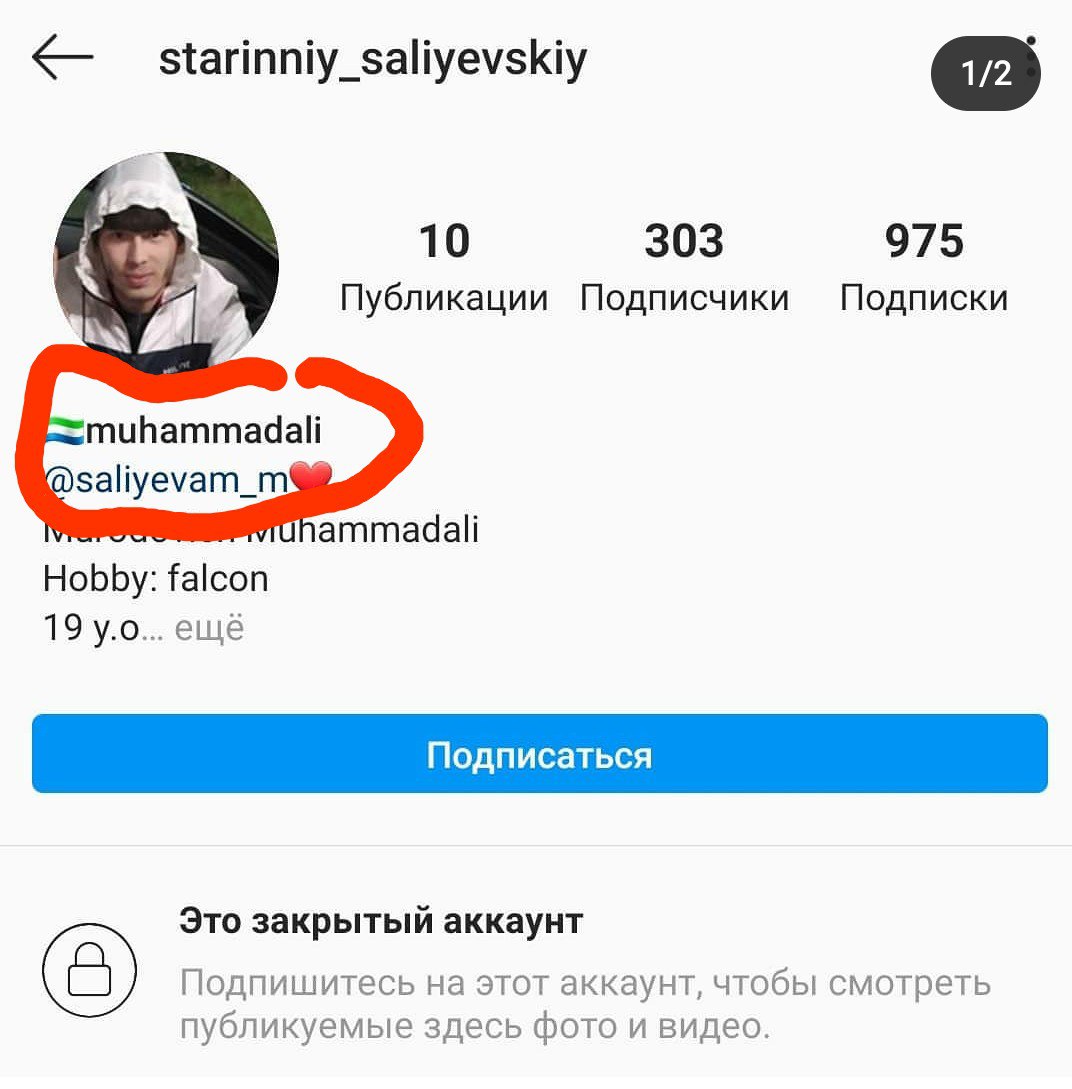Viewport: 1072px width, 1089px height.
Task: Tap the Hobby: falcon bio line
Action: (x=156, y=579)
